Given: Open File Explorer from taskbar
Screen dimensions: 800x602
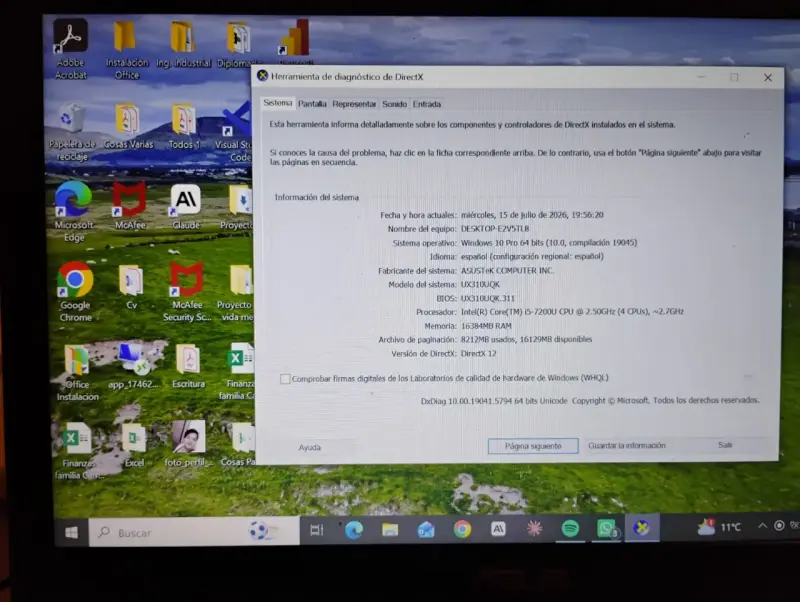Looking at the screenshot, I should 390,530.
